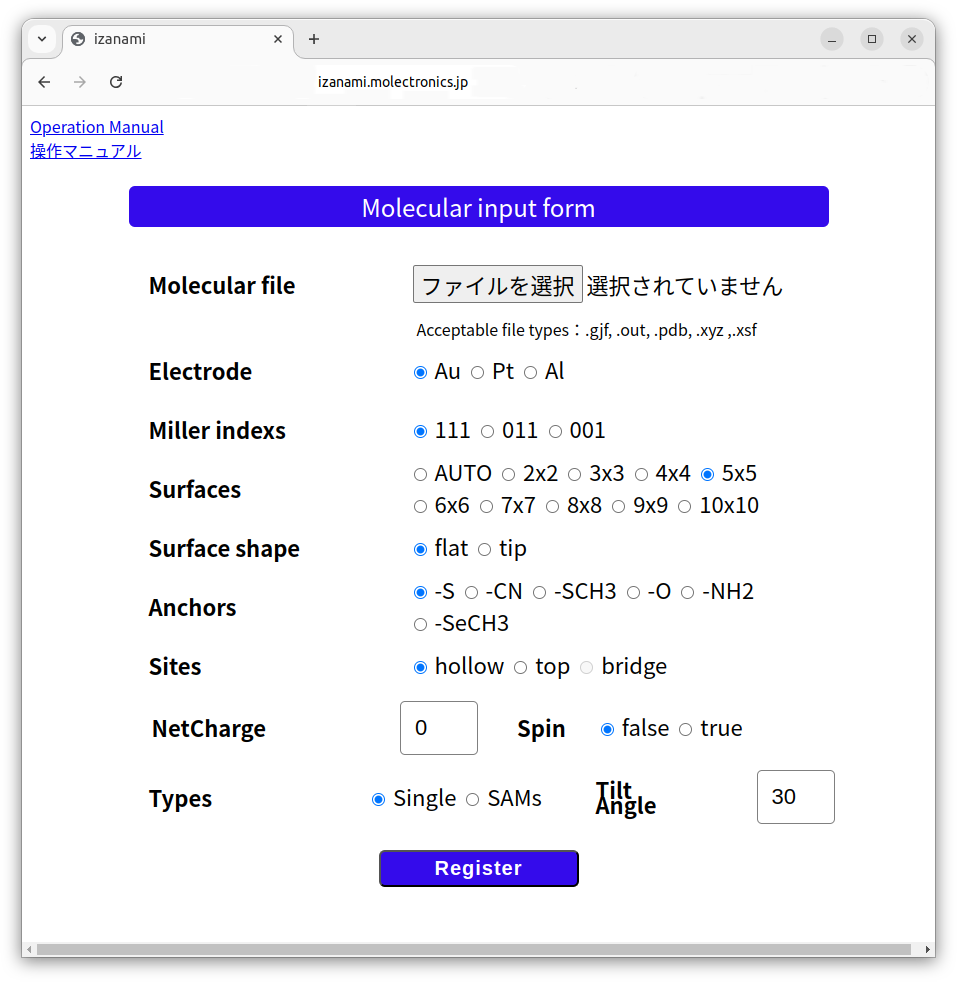Open the tab search dropdown chevron
Screen dimensions: 957x982
[x=42, y=39]
